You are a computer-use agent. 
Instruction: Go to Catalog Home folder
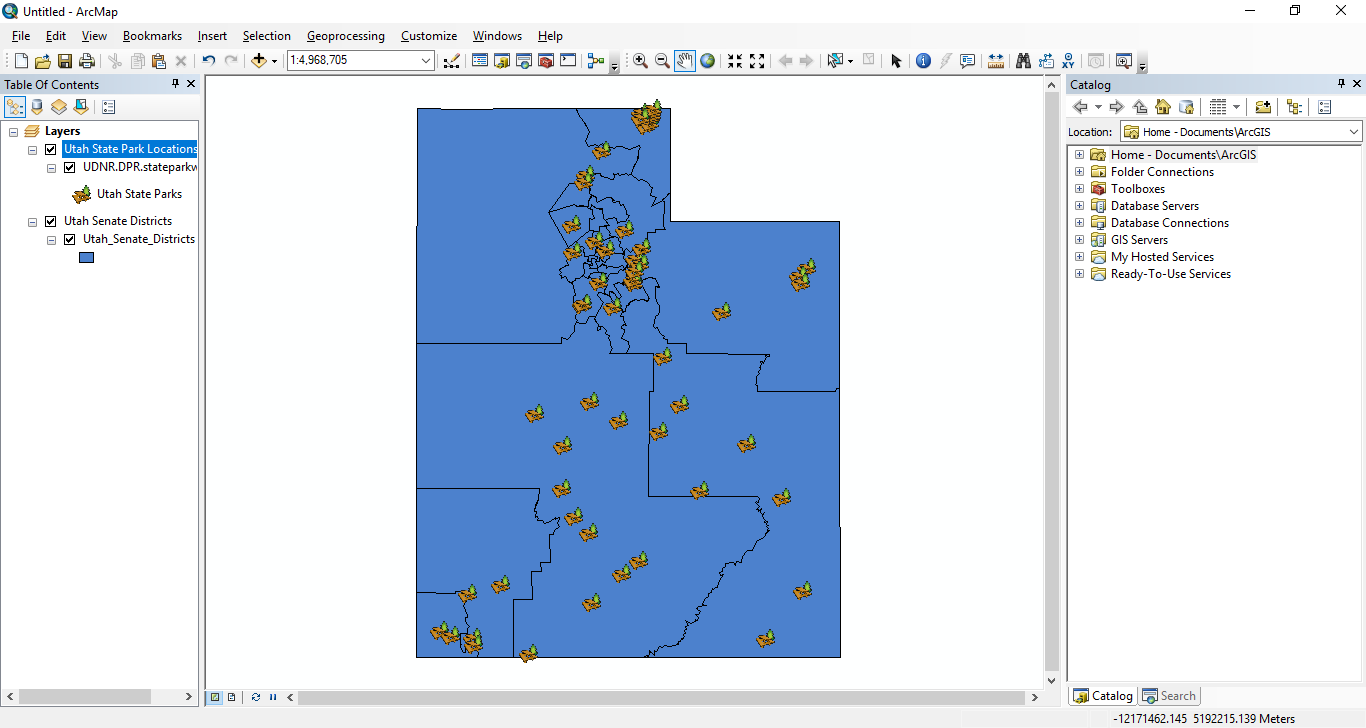click(1163, 106)
